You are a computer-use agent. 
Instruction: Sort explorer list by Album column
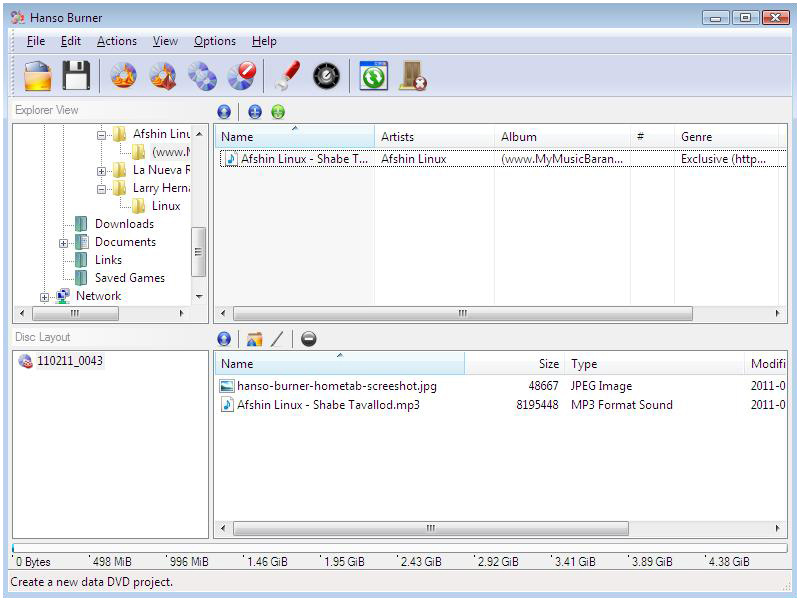pyautogui.click(x=563, y=136)
